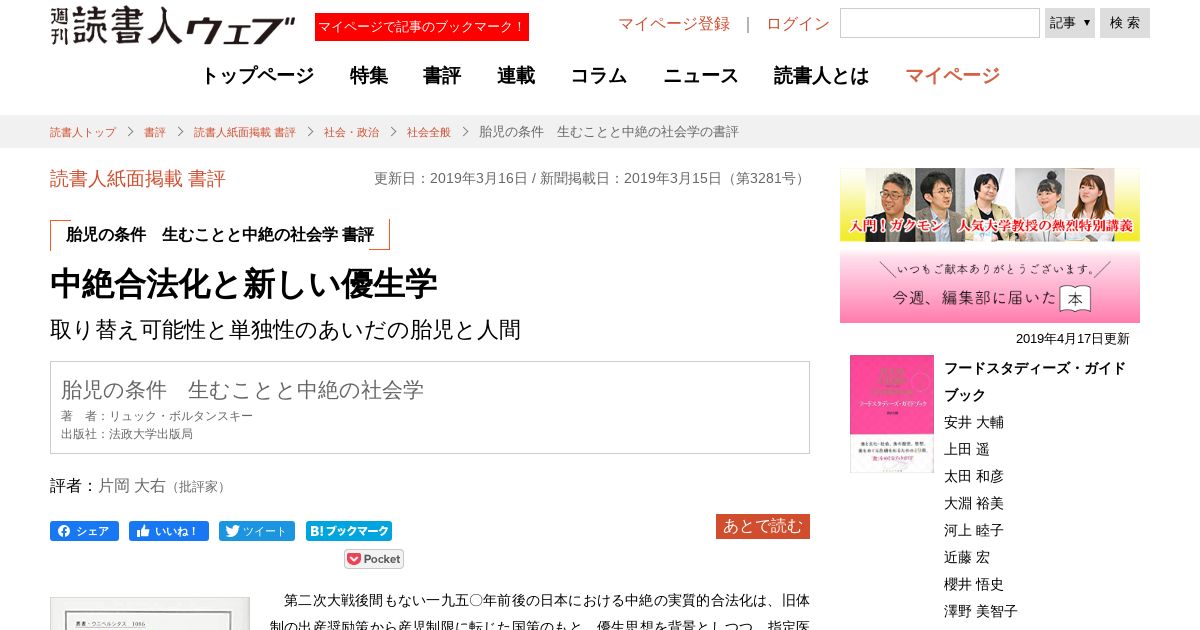Click 書評 breadcrumb link
The width and height of the screenshot is (1200, 630).
(155, 132)
